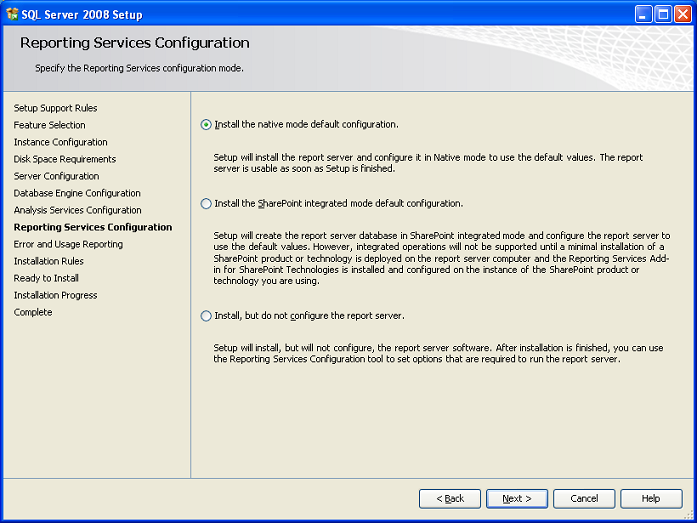Jump to Disk Space Requirements step
697x523 pixels.
coord(65,159)
